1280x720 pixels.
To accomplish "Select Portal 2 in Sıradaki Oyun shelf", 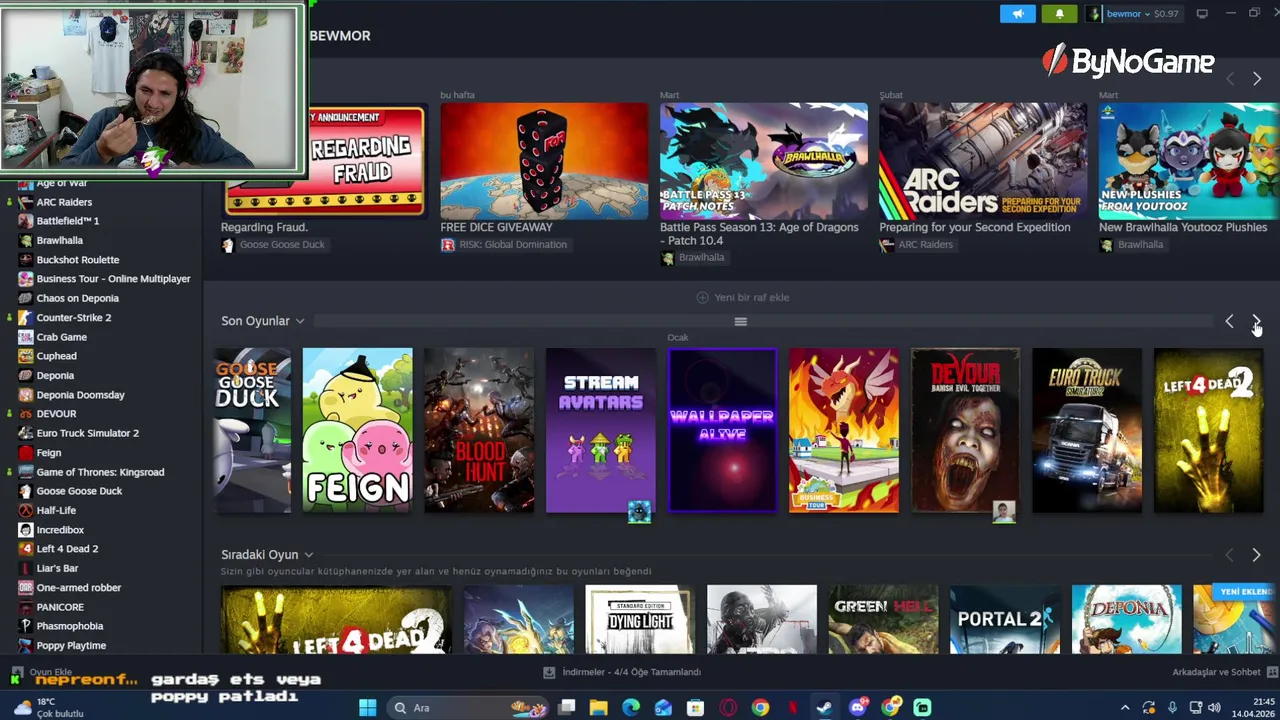I will click(1004, 619).
